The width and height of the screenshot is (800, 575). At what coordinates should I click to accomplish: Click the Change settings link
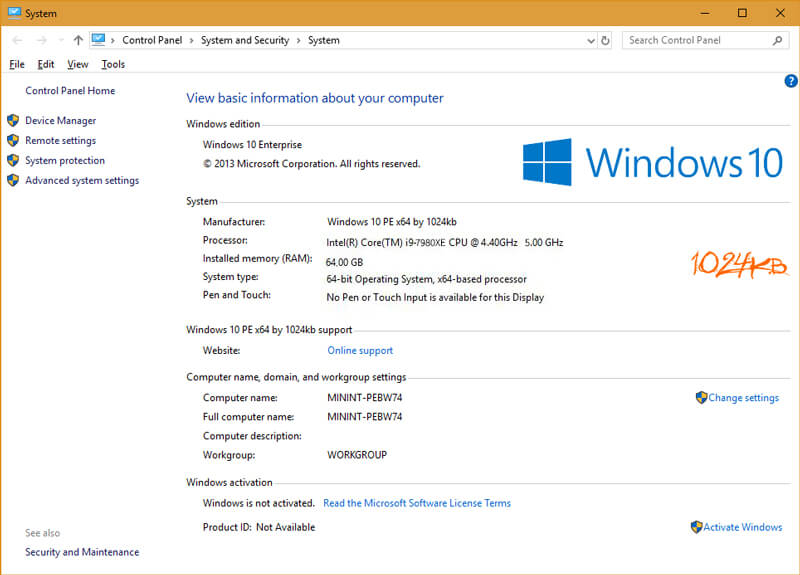tap(743, 398)
